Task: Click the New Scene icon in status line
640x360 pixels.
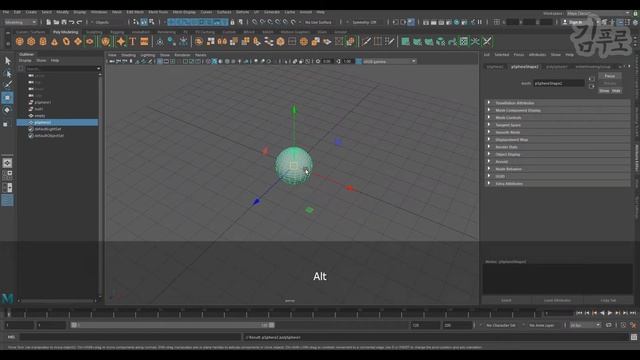Action: [49, 22]
